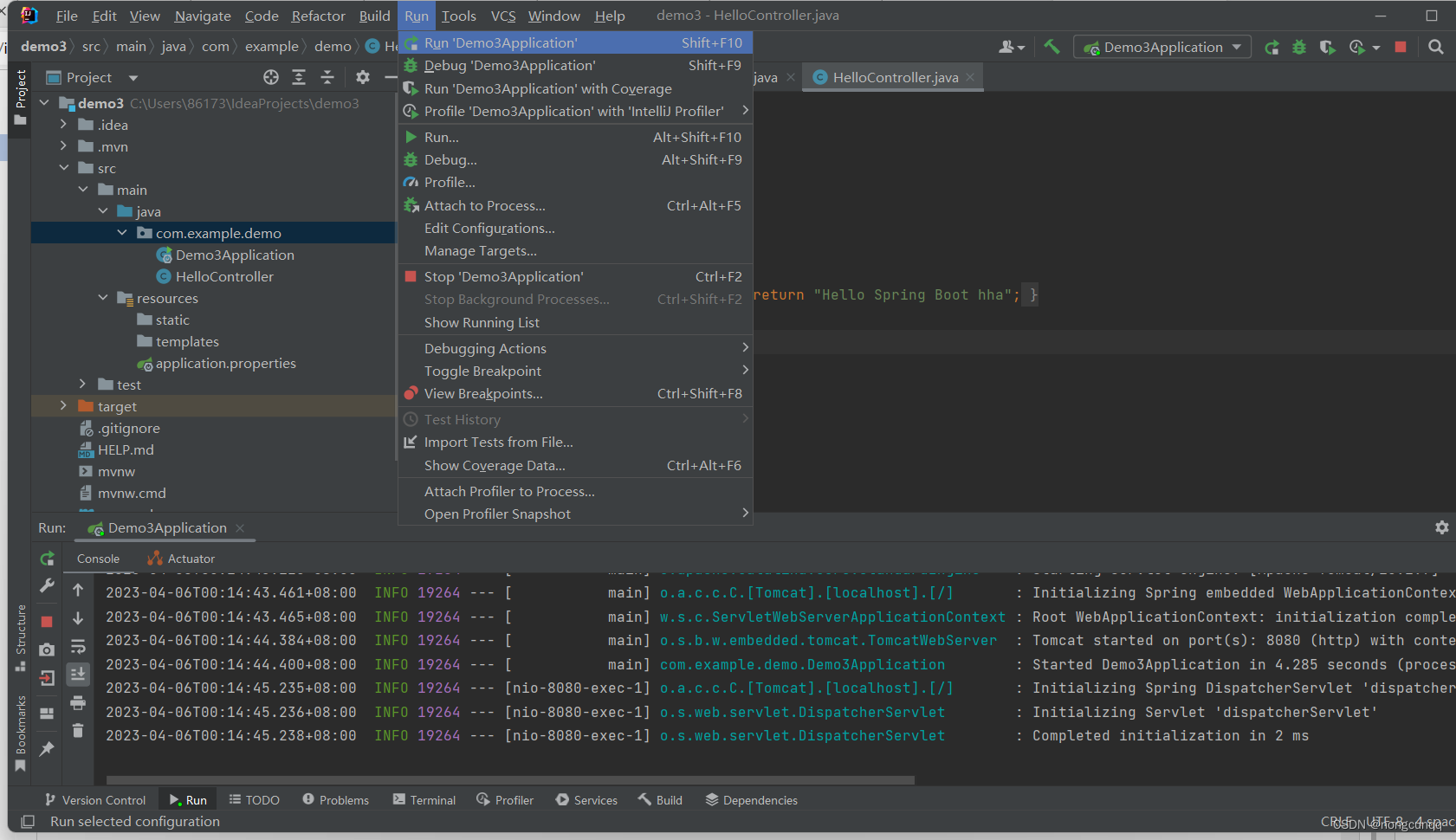Open Demo3Application run configuration dropdown

[1162, 47]
